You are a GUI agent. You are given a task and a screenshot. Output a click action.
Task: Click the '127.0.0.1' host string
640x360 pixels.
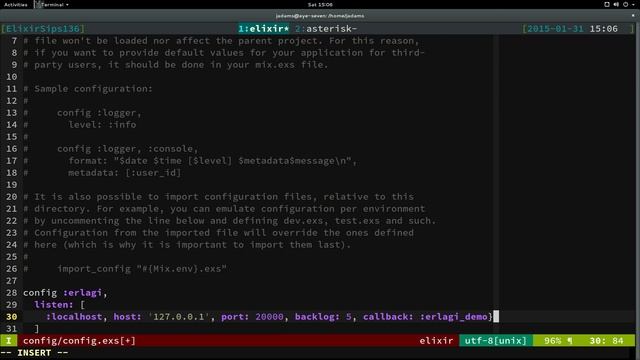178,317
